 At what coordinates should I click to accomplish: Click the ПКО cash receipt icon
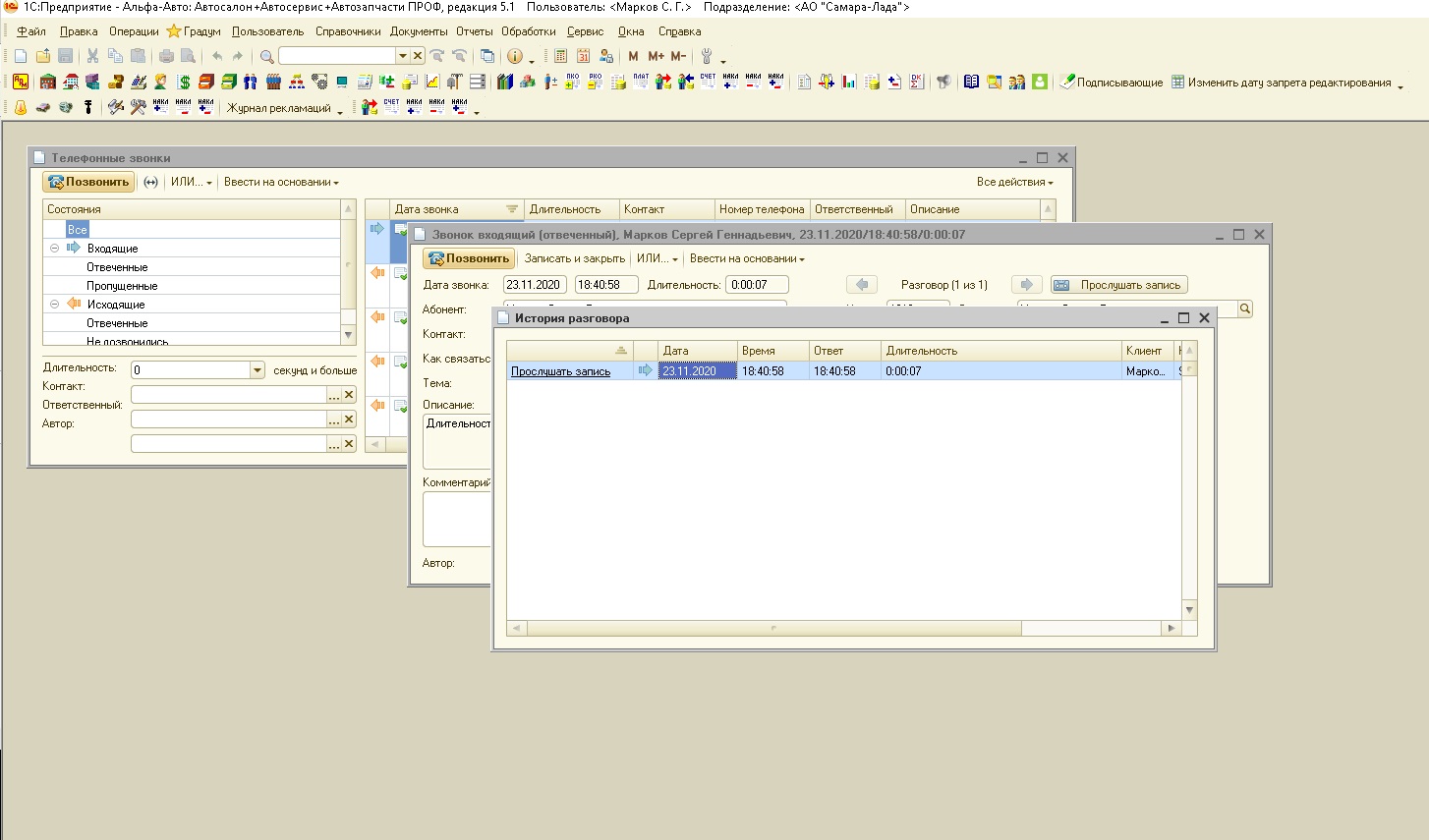(573, 82)
